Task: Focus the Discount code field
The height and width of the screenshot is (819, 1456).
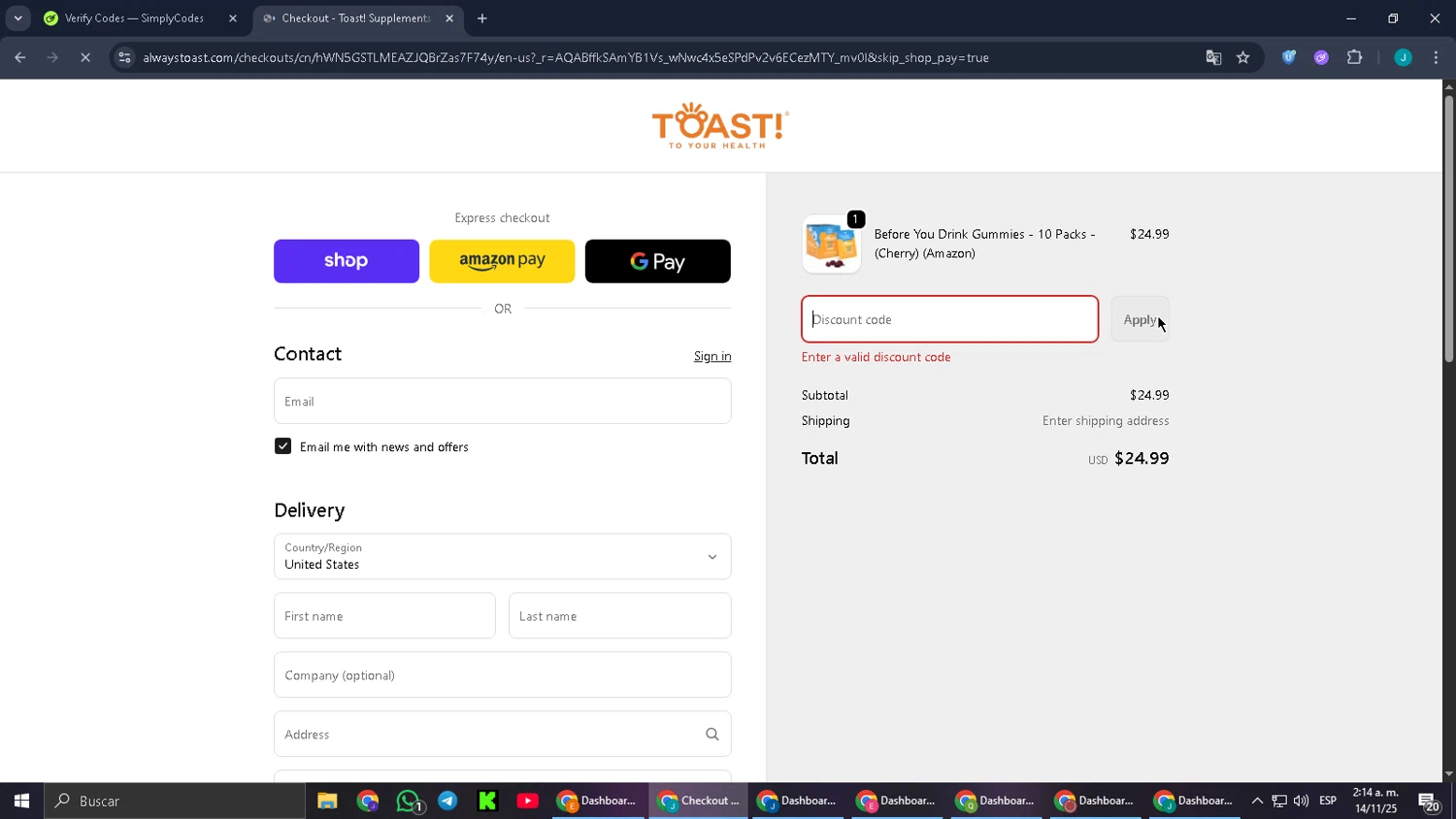Action: [x=950, y=319]
